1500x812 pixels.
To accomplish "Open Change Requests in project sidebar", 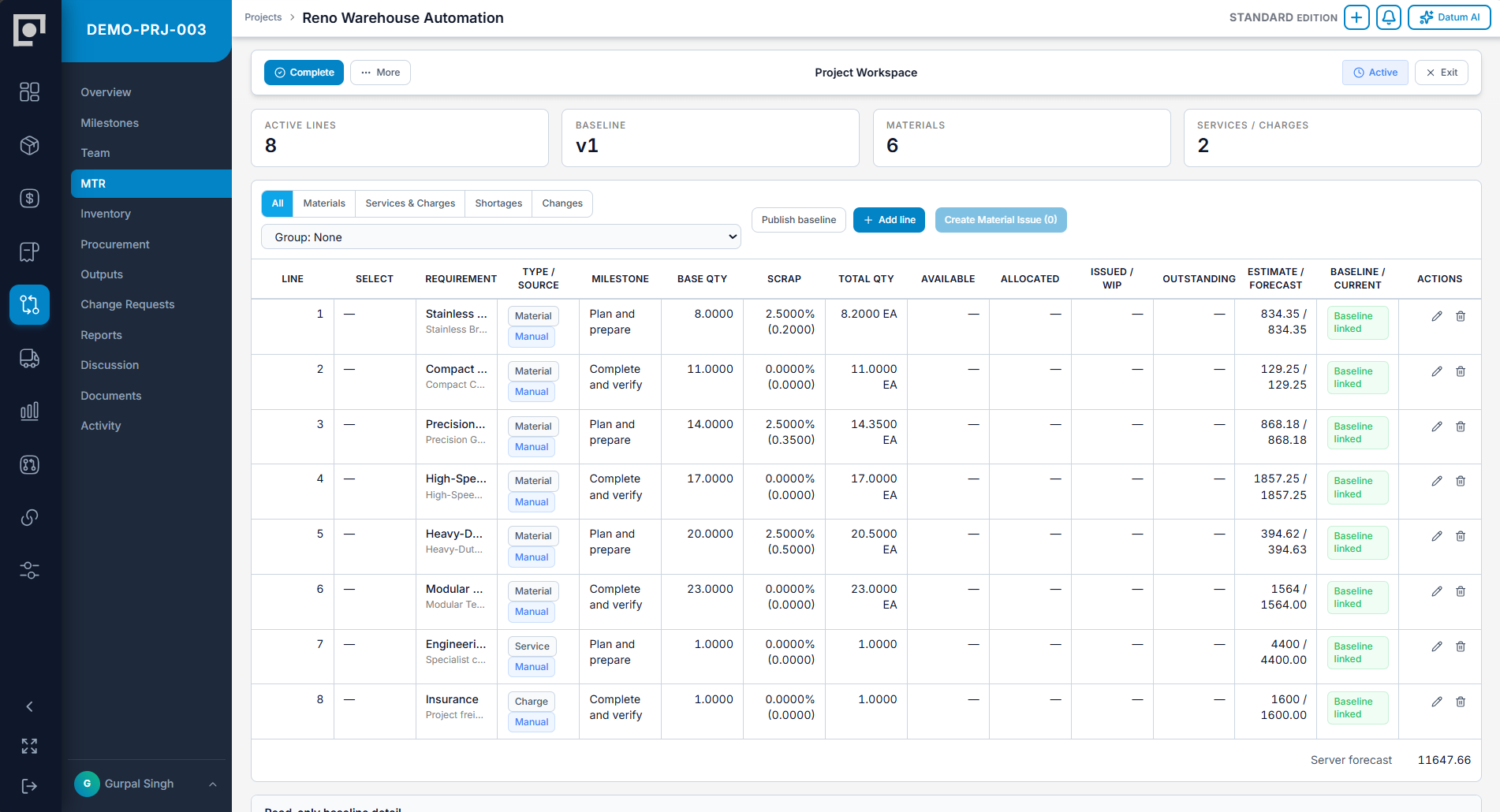I will coord(128,304).
